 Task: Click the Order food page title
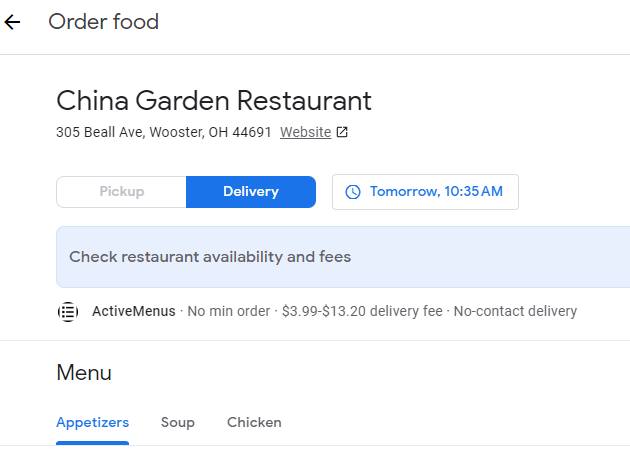pos(103,22)
